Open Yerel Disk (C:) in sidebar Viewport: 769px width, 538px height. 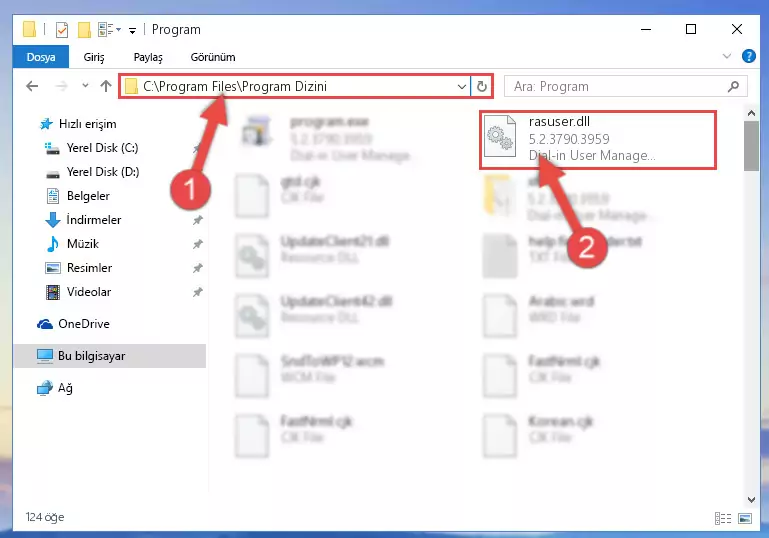[102, 148]
